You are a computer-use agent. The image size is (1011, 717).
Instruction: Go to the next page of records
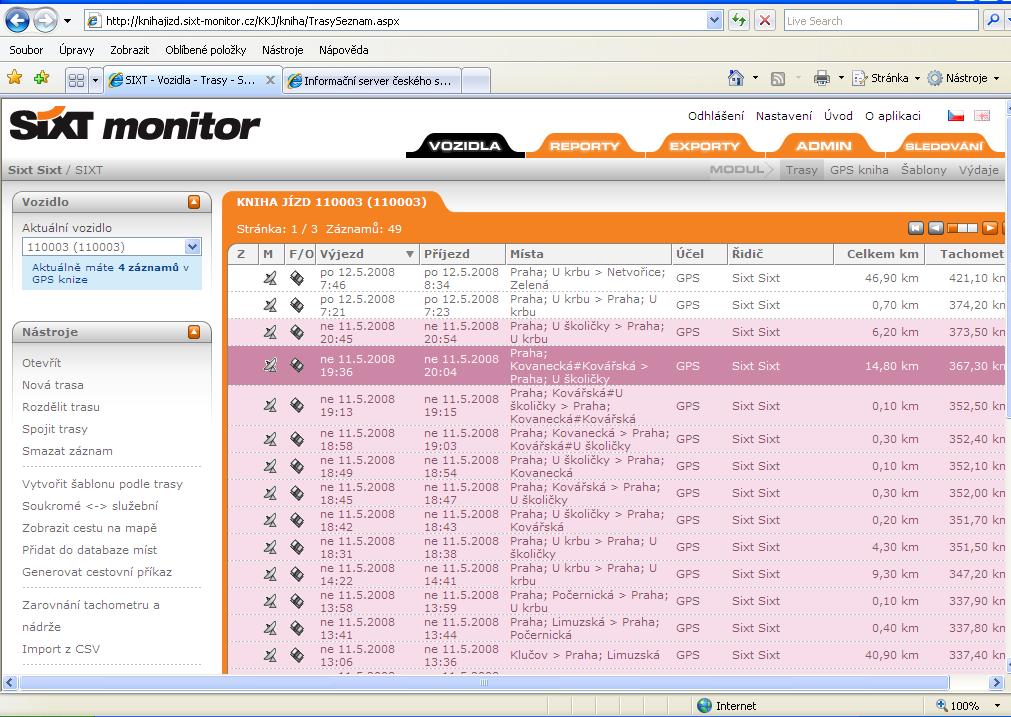pos(990,228)
